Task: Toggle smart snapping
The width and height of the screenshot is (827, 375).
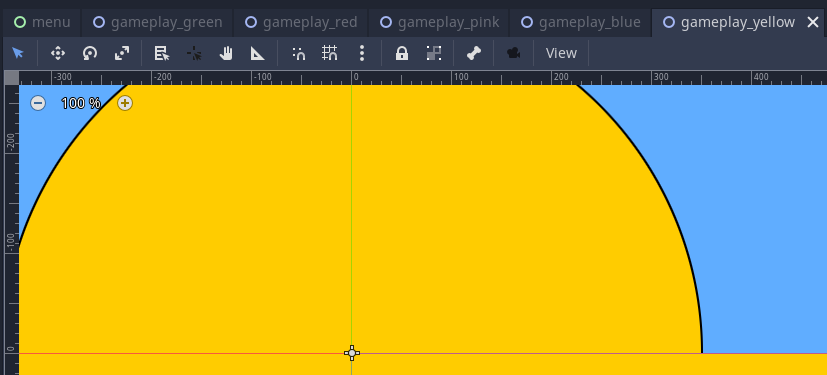Action: point(299,53)
